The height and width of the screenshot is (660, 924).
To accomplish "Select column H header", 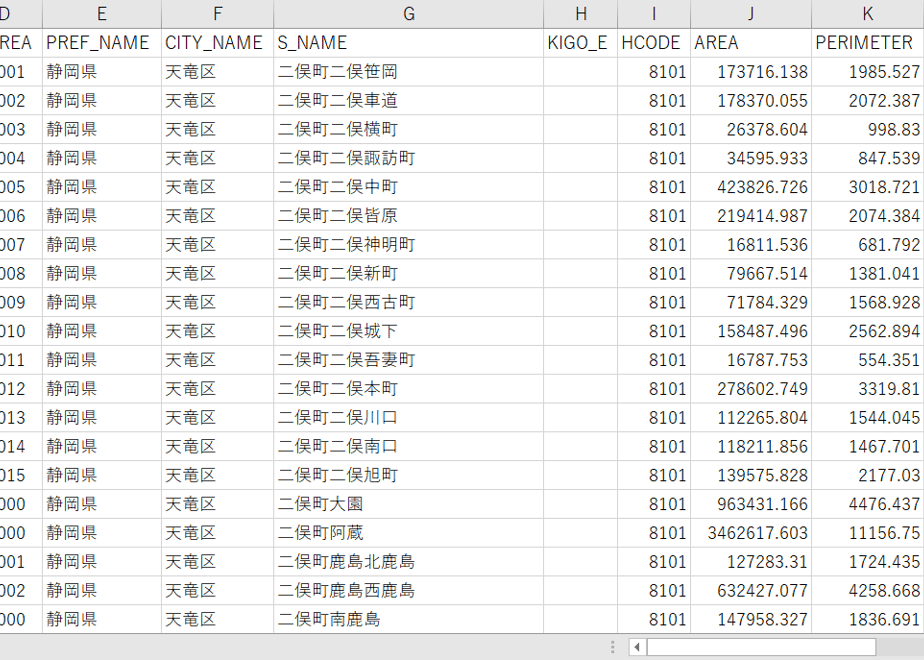I will coord(580,14).
